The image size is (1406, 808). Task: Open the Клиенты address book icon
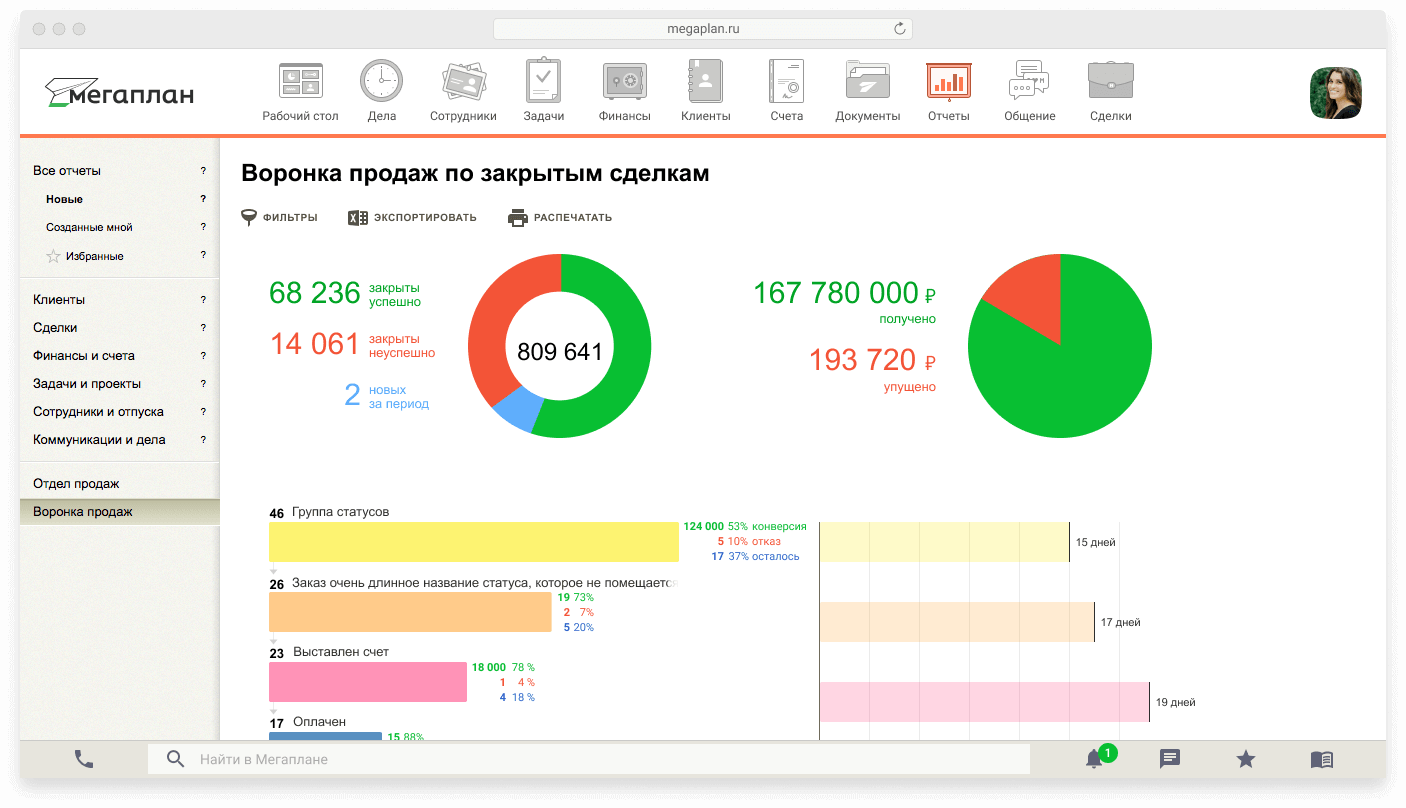pyautogui.click(x=705, y=81)
